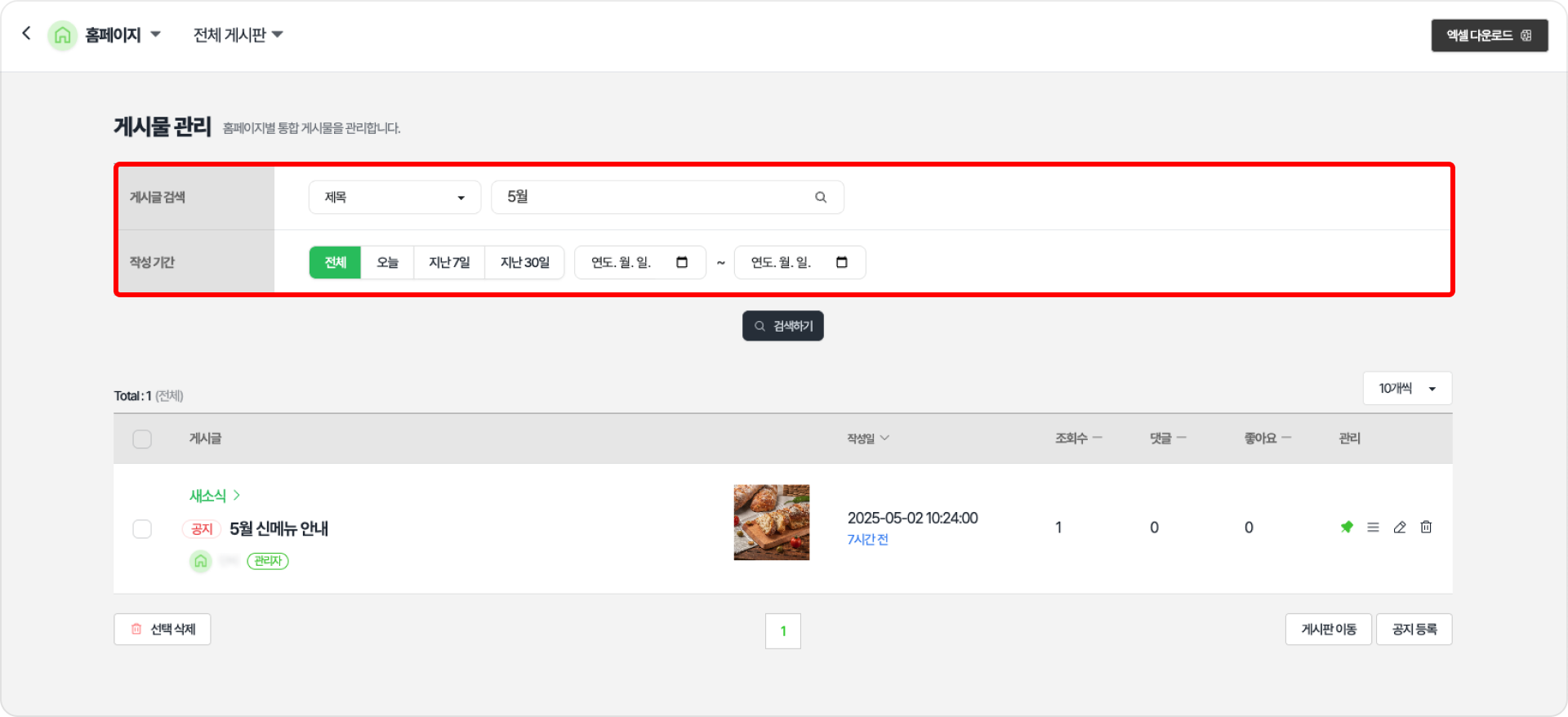Open the 제목 search type dropdown
The image size is (1568, 717).
(394, 198)
